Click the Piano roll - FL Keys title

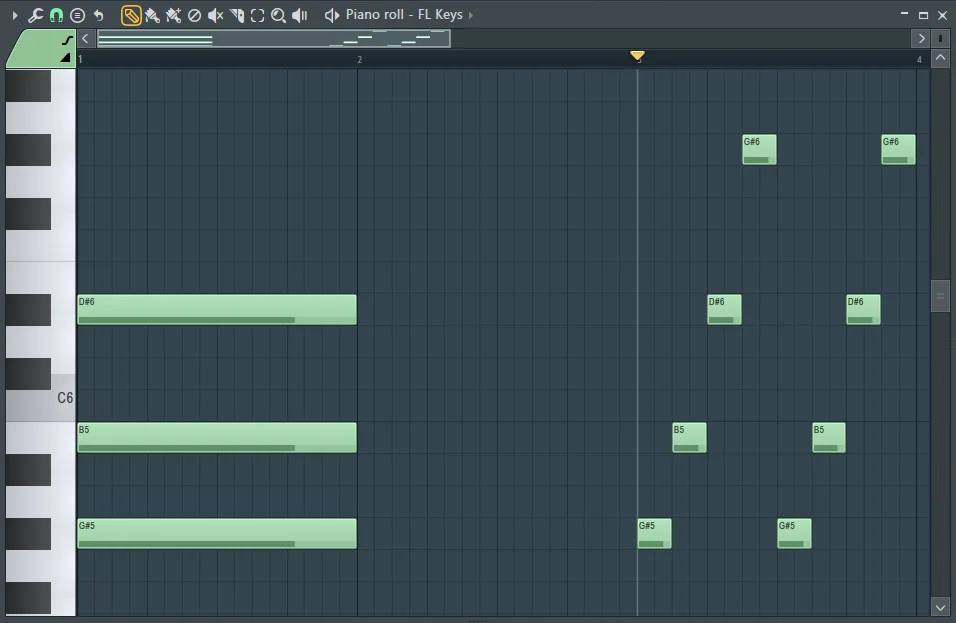tap(404, 15)
